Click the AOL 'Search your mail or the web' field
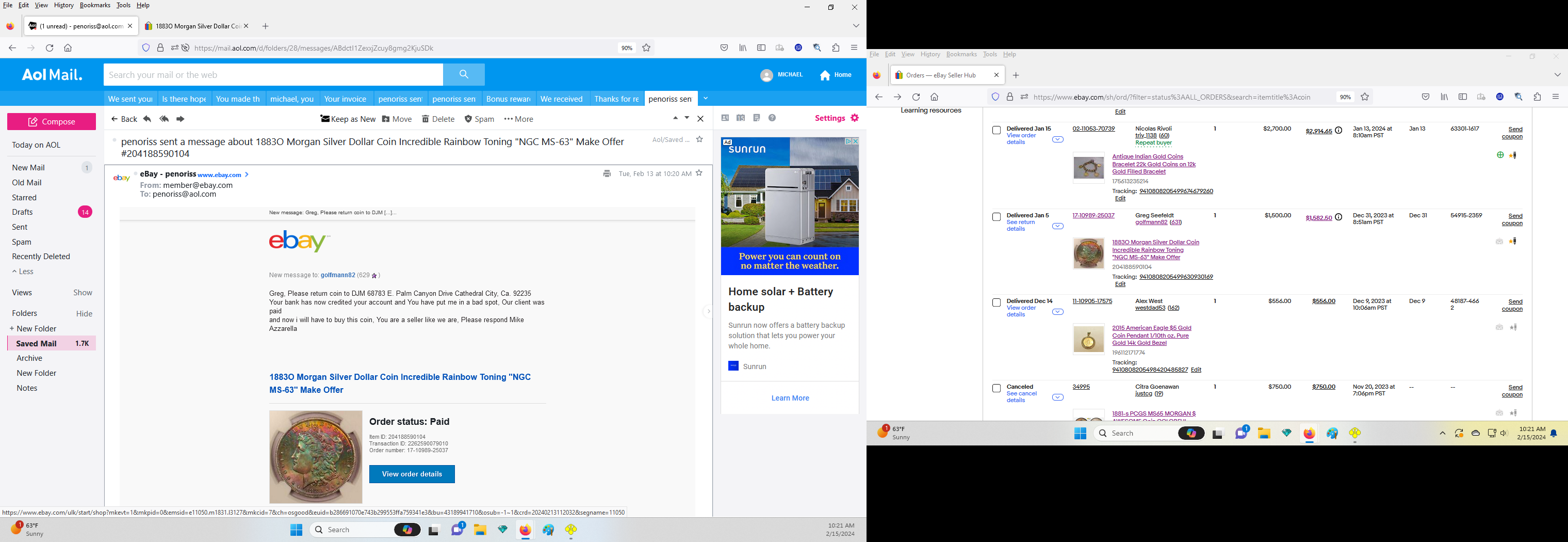This screenshot has width=1568, height=542. [273, 74]
